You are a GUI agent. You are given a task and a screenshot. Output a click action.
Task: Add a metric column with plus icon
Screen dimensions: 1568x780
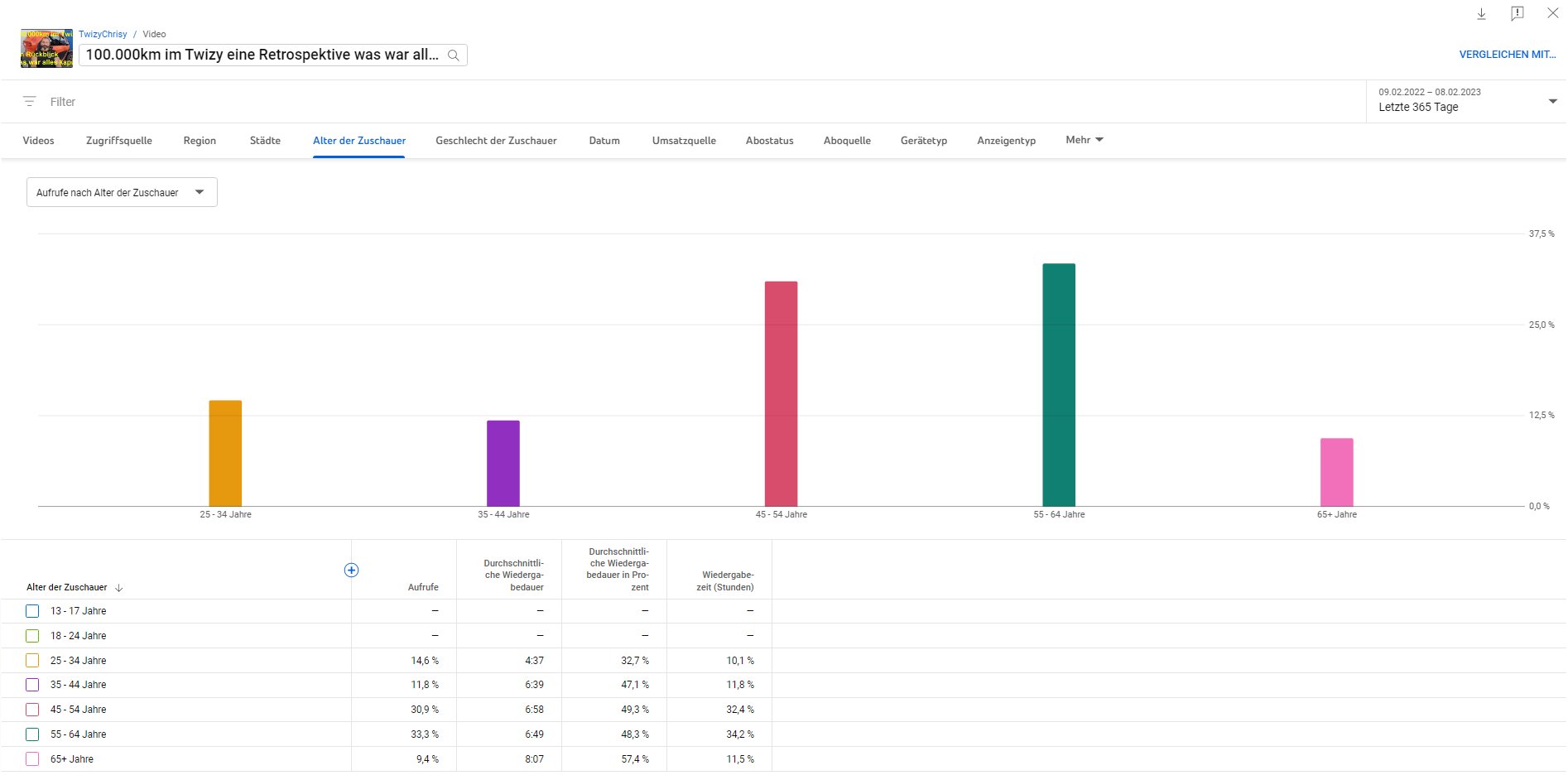pyautogui.click(x=351, y=570)
